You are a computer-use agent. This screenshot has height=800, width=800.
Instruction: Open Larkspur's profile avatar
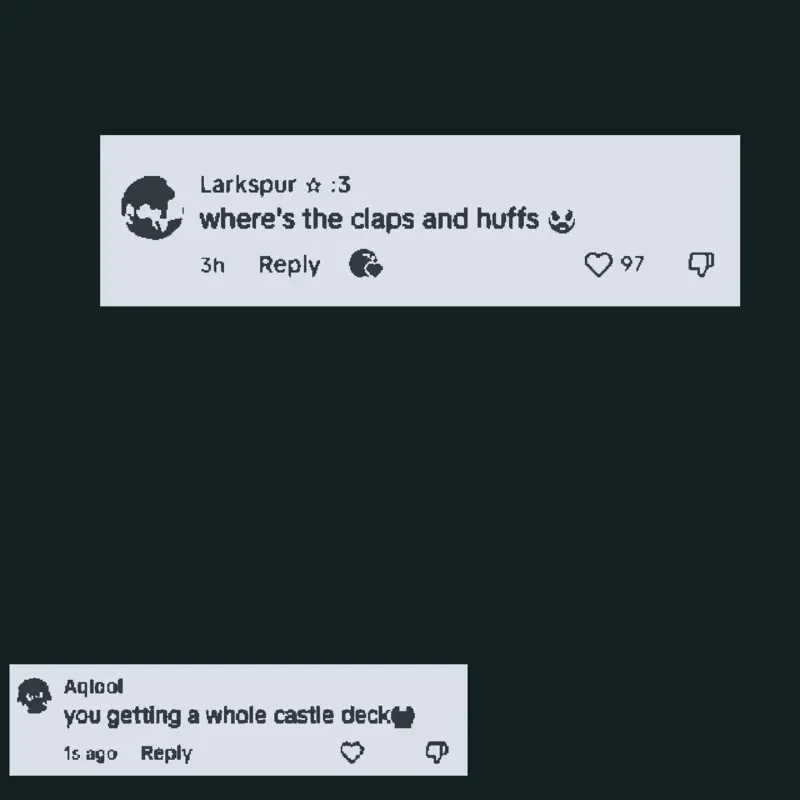[152, 208]
